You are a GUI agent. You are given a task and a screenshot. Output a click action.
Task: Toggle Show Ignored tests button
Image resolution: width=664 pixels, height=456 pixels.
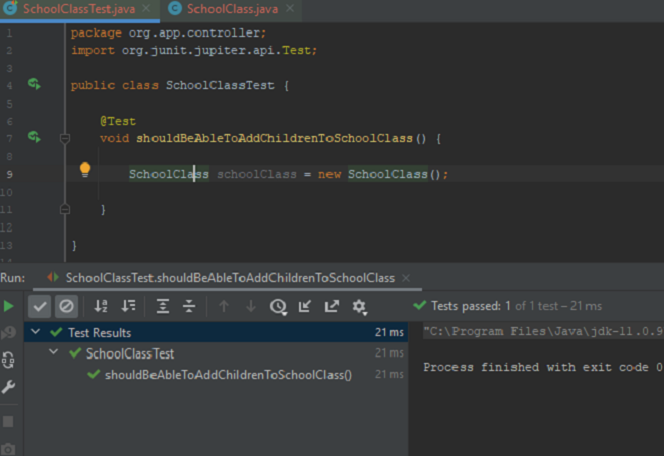click(x=66, y=306)
